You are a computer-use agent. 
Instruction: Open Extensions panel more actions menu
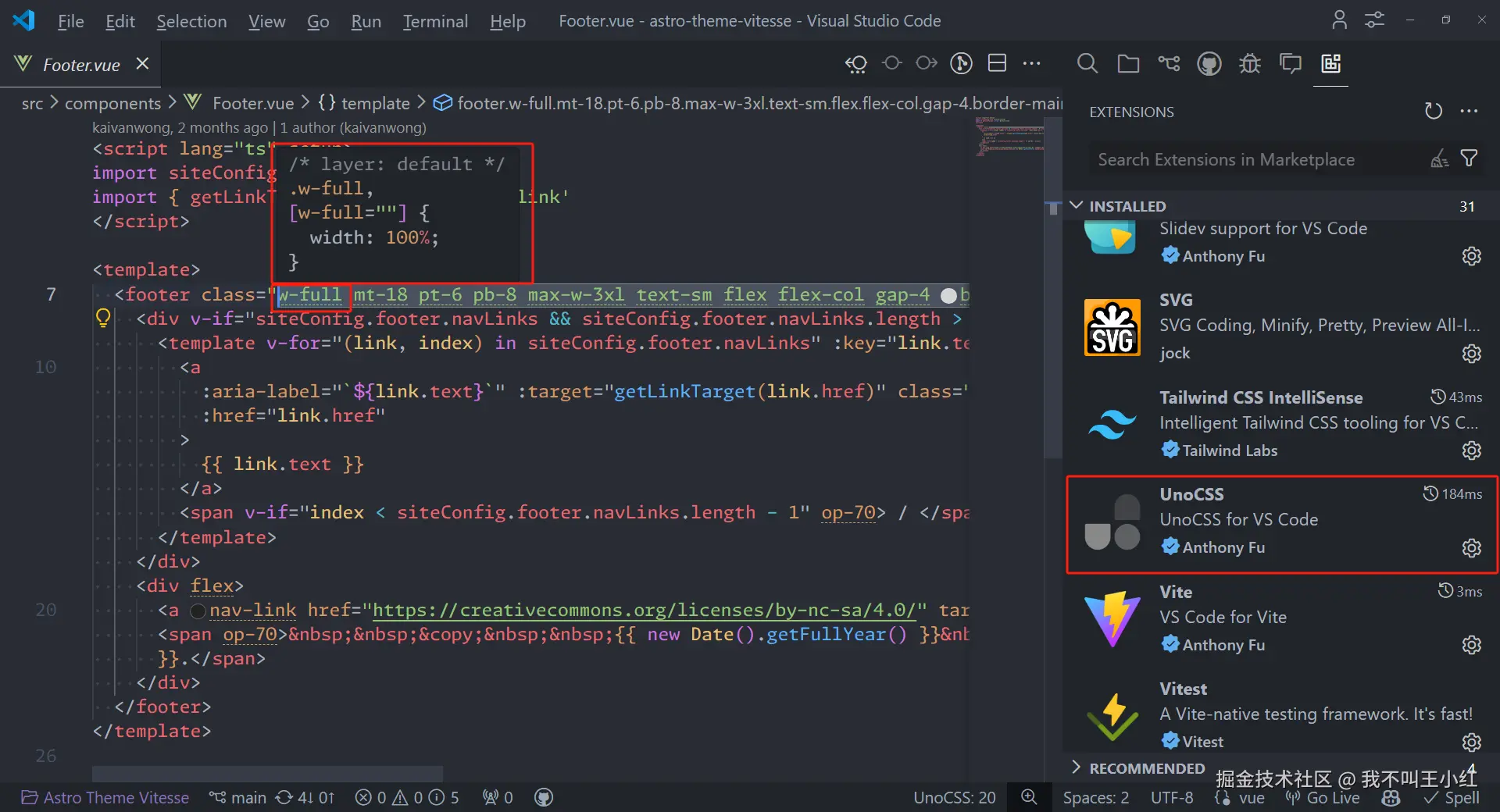coord(1469,111)
